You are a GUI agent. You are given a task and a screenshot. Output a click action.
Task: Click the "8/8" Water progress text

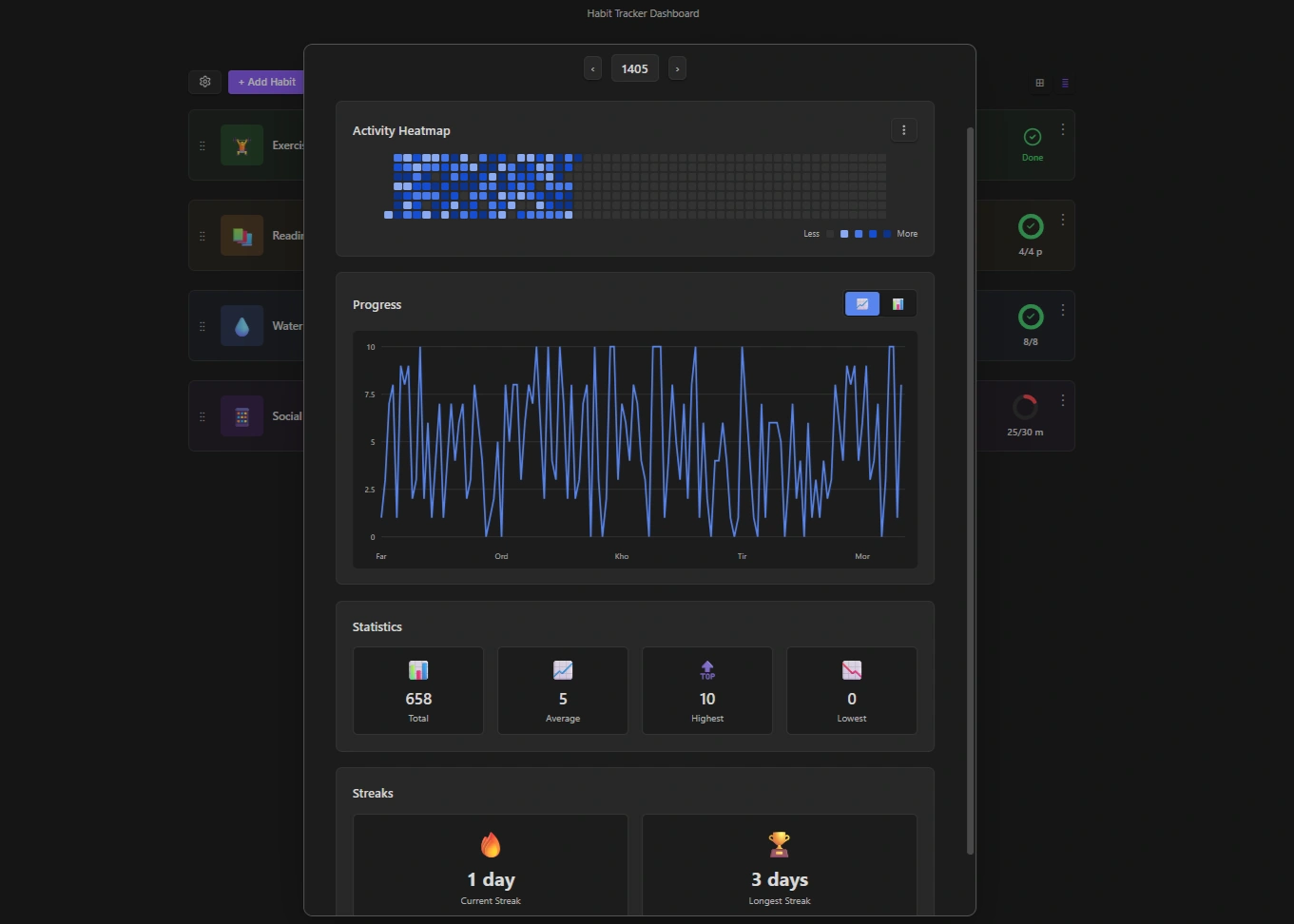[1031, 342]
